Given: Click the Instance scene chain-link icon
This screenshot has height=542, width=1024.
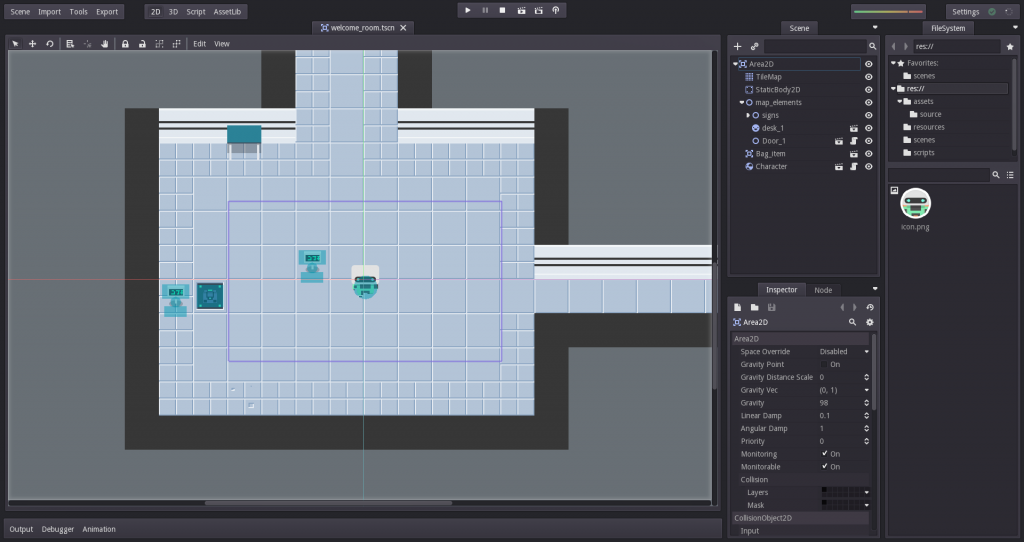Looking at the screenshot, I should [x=754, y=46].
